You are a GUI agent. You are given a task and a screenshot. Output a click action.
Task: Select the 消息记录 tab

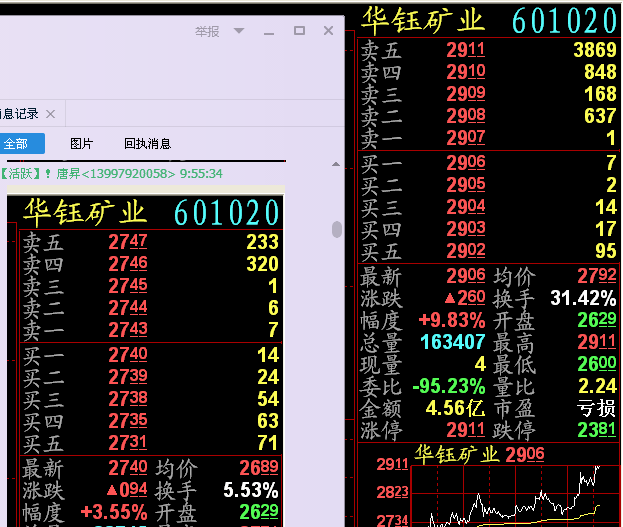coord(19,114)
